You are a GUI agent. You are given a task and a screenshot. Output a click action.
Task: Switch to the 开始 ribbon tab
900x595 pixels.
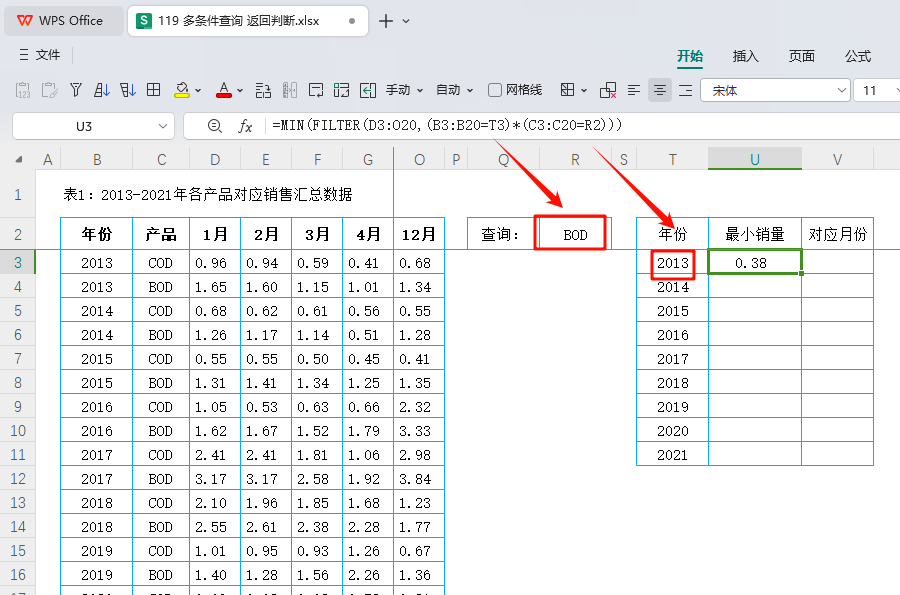pyautogui.click(x=689, y=56)
